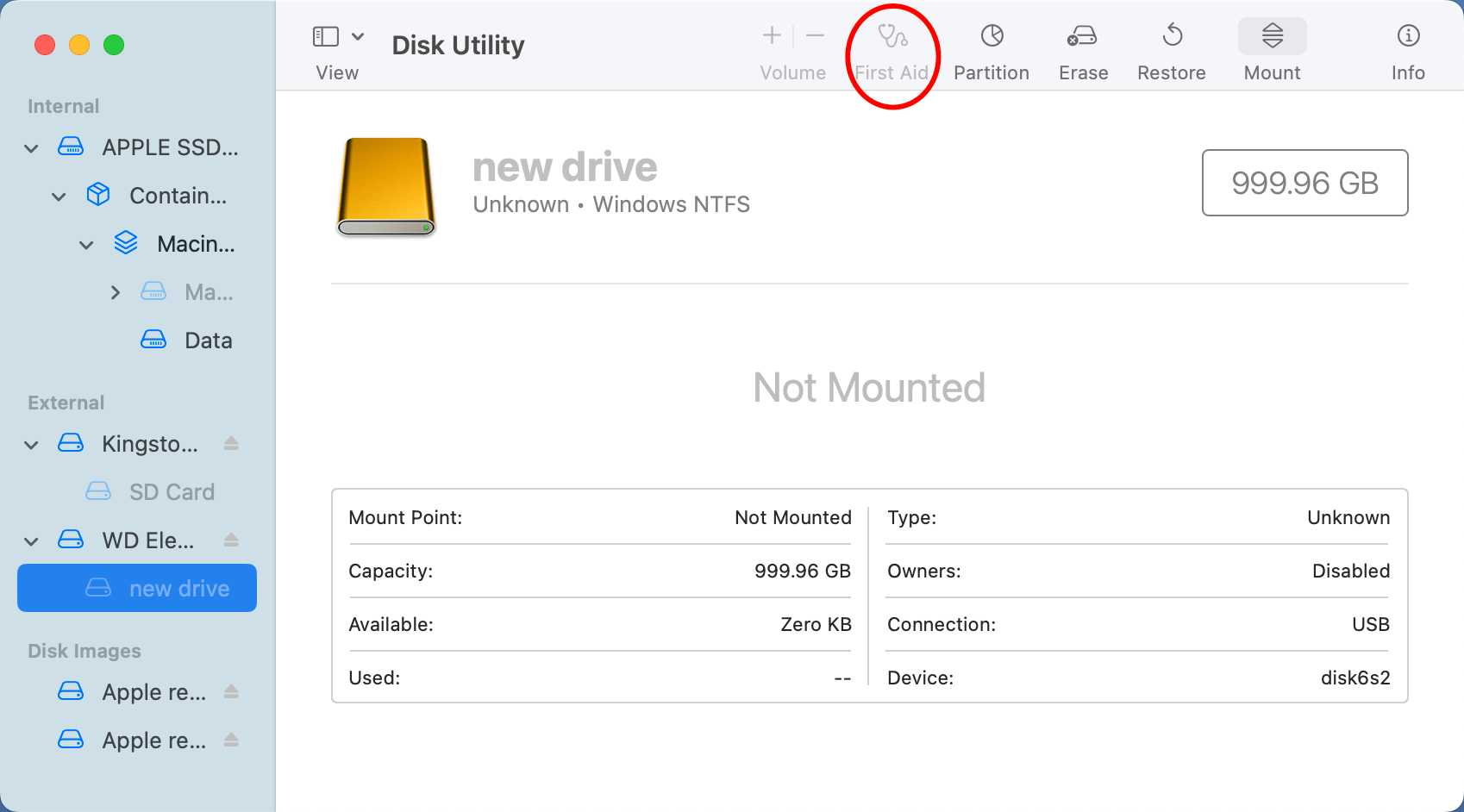Screen dimensions: 1464x812
Task: Eject the Kingston external drive
Action: tap(231, 443)
